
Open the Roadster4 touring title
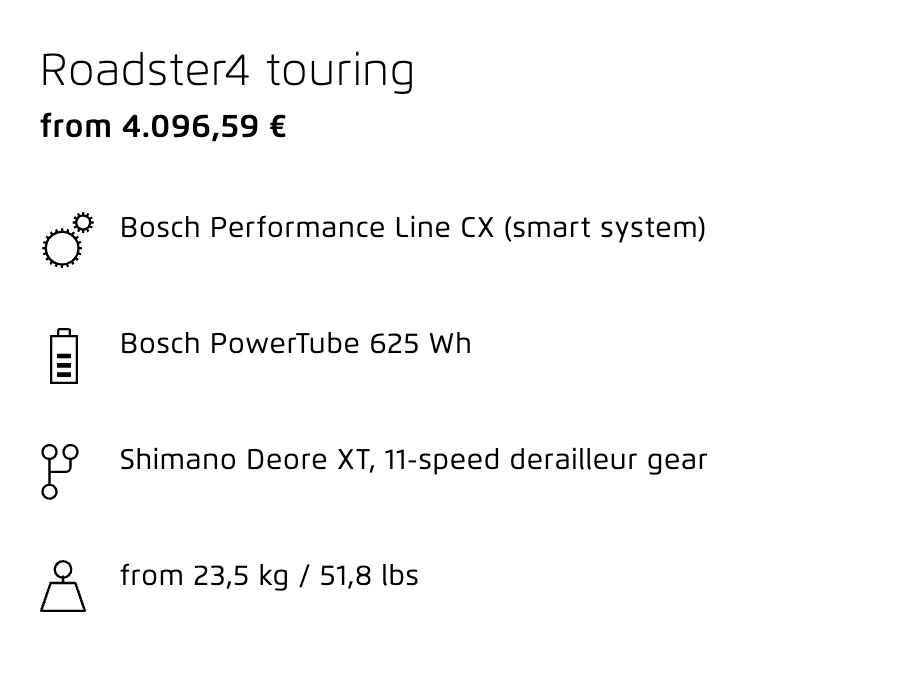[x=227, y=71]
